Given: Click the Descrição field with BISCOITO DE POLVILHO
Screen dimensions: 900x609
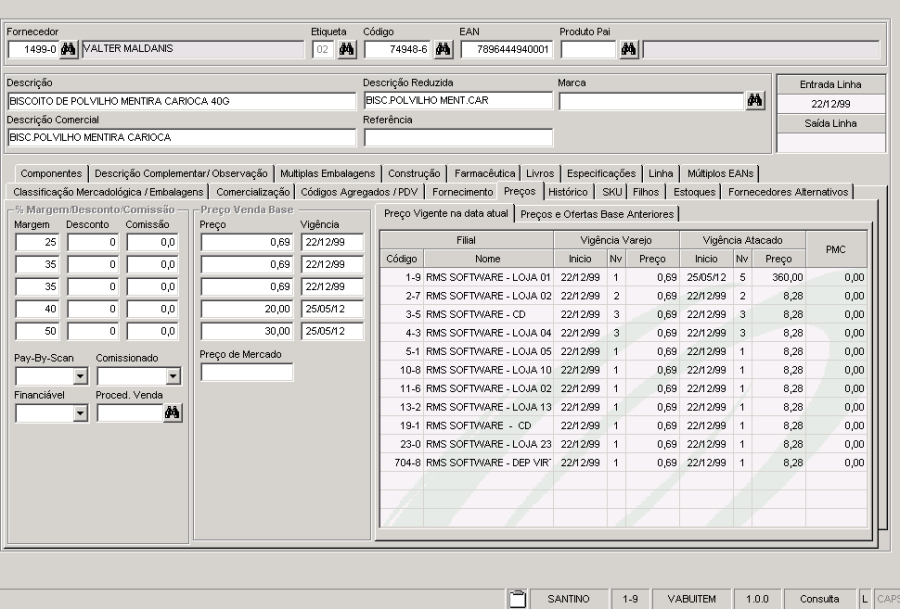Looking at the screenshot, I should (181, 101).
